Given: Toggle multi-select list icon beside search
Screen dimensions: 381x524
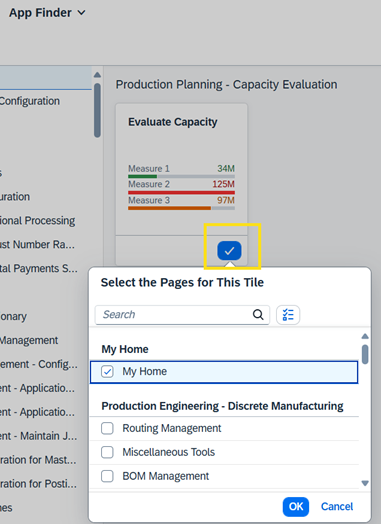Looking at the screenshot, I should pos(288,315).
